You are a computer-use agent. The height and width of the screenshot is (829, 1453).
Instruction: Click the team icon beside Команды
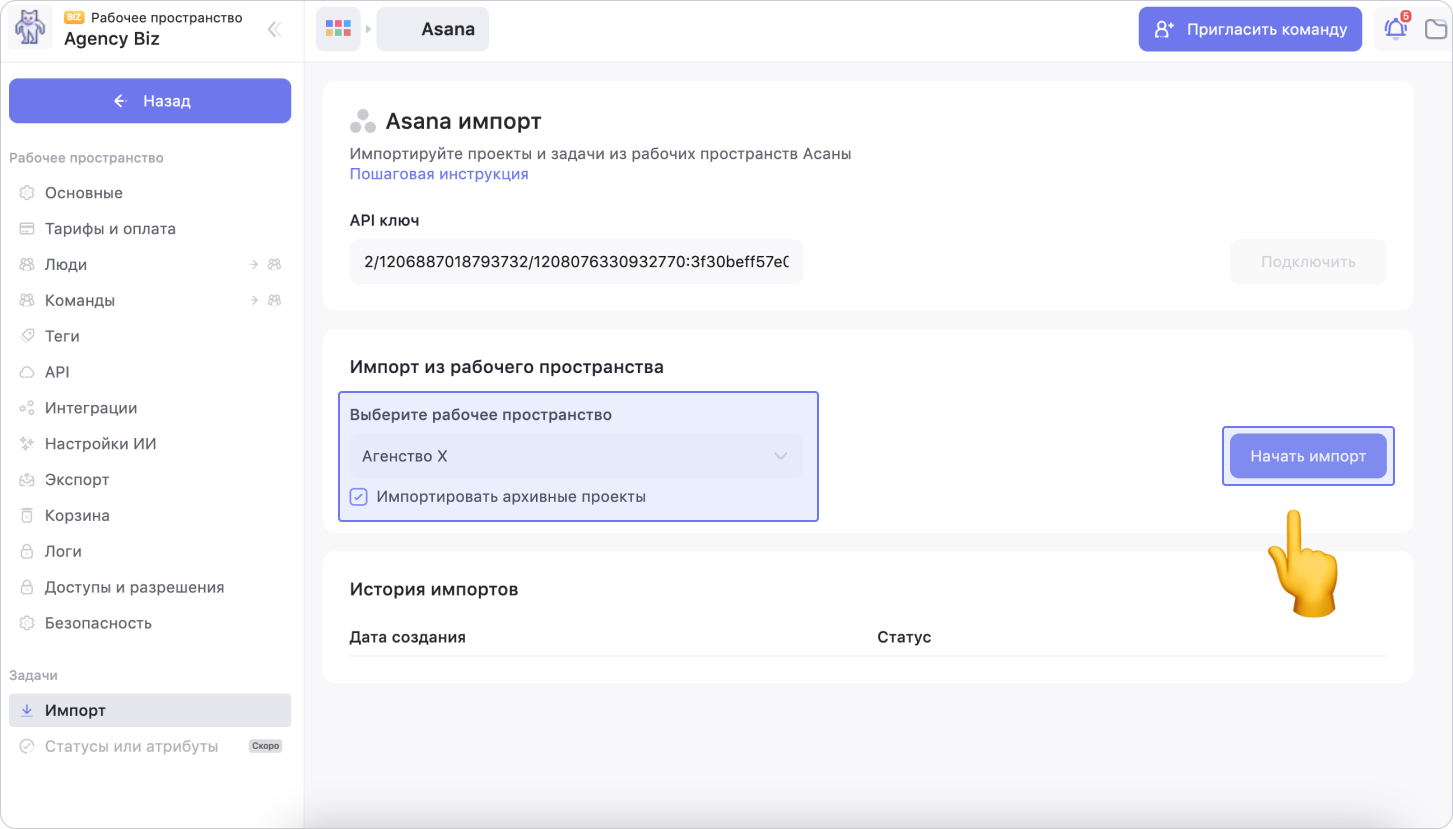click(274, 301)
